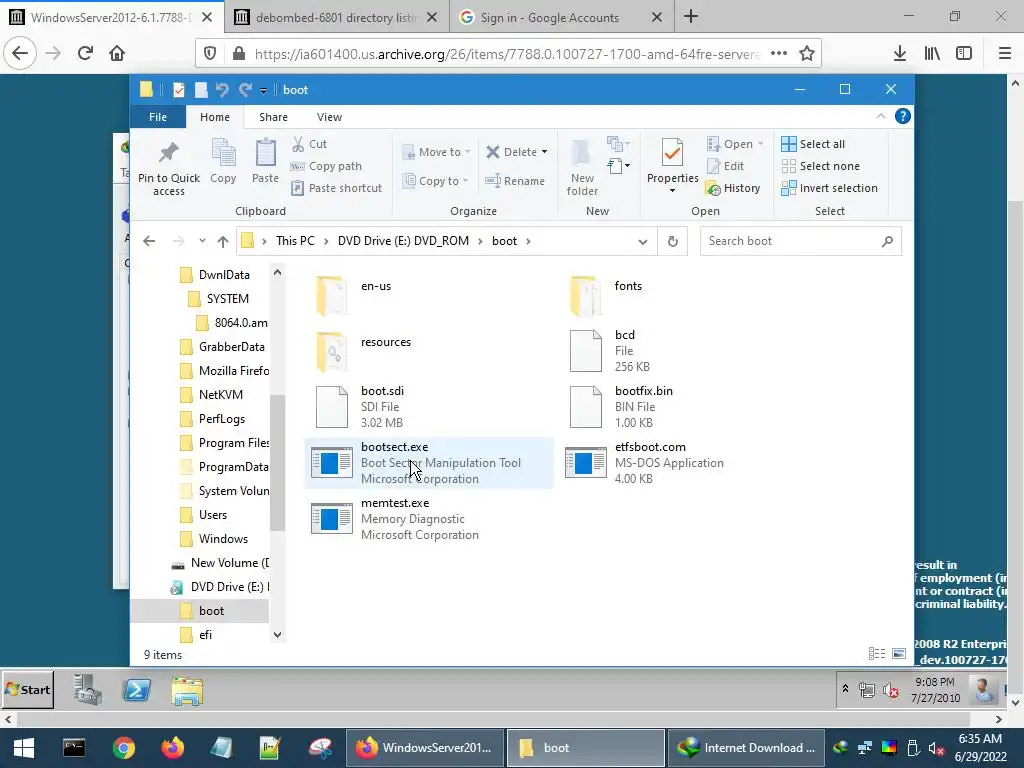Reload the Firefox page
Image resolution: width=1024 pixels, height=768 pixels.
85,53
